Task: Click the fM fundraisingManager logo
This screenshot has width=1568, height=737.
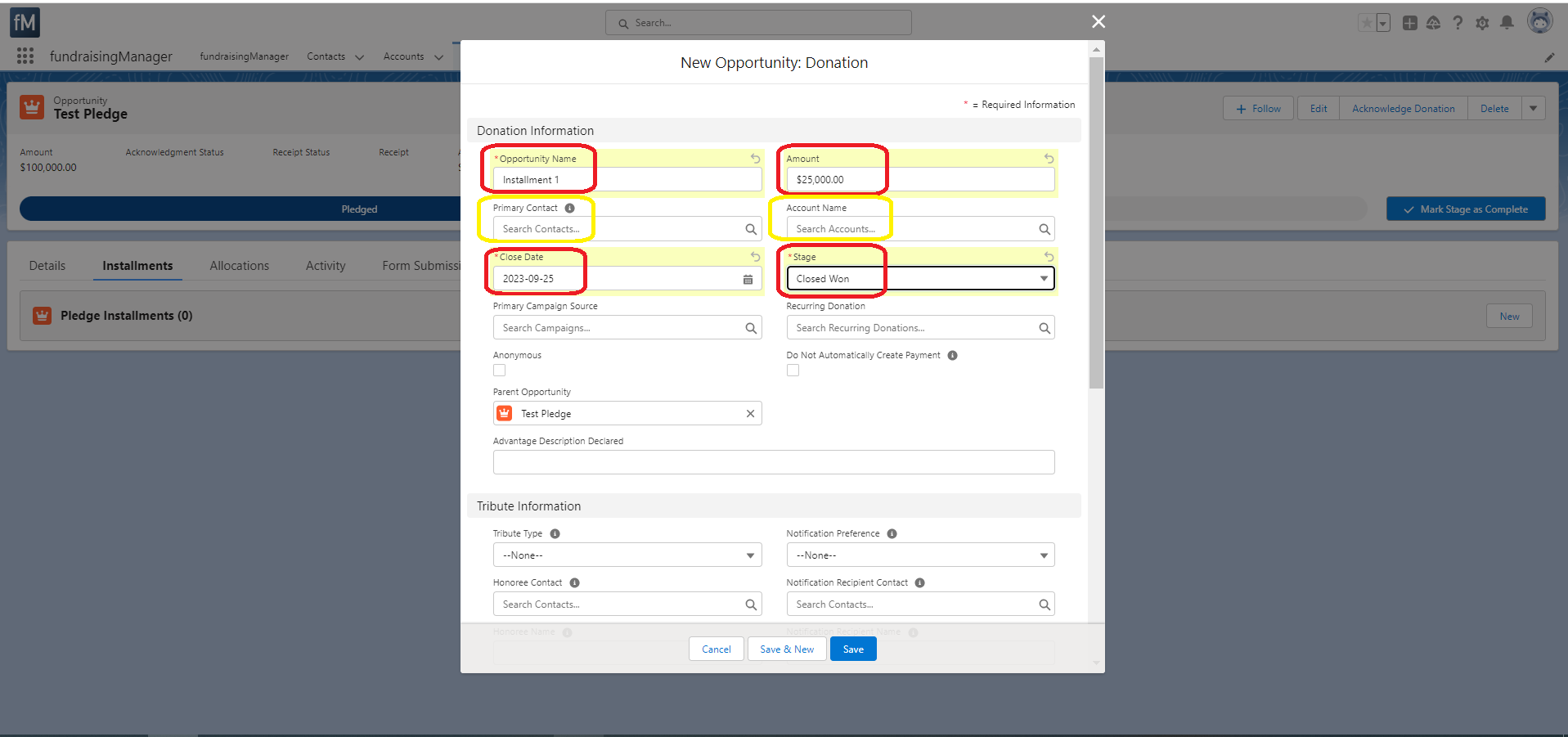Action: (25, 22)
